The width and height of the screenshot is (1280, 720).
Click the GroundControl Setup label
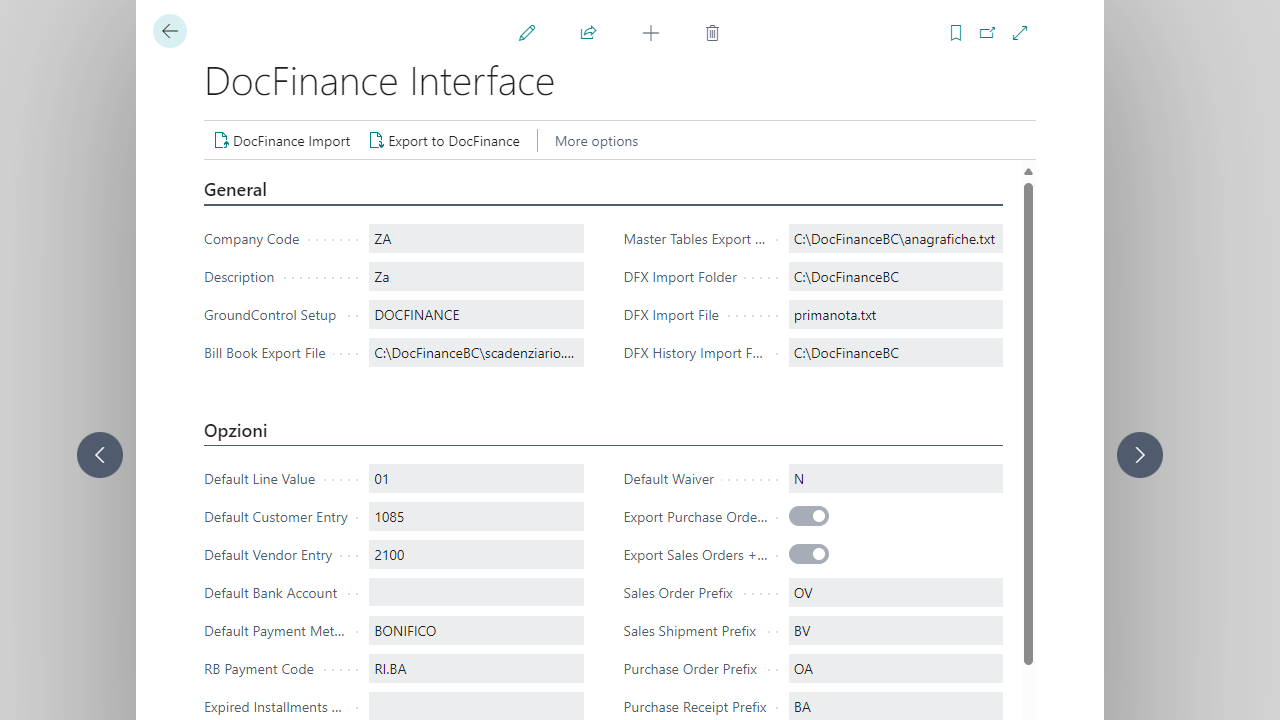[270, 315]
